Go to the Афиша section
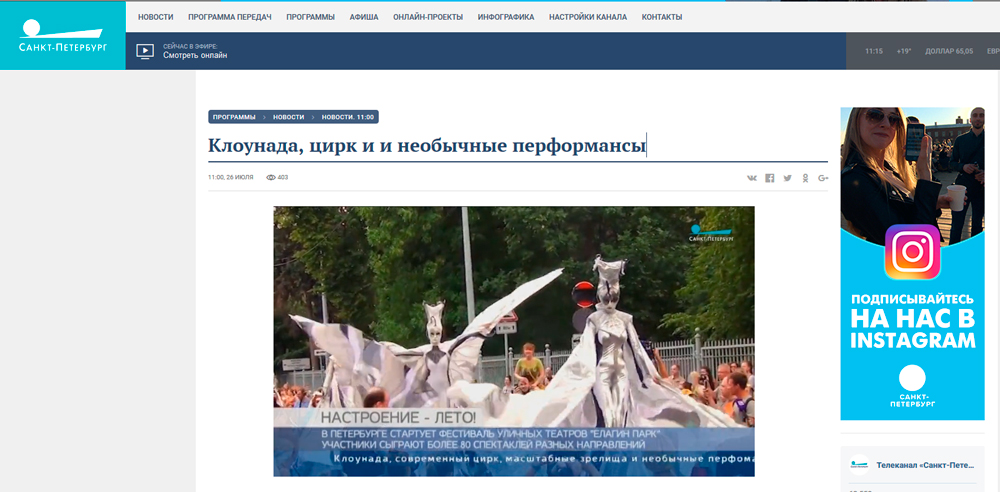Screen dimensions: 1000x492 pyautogui.click(x=364, y=17)
